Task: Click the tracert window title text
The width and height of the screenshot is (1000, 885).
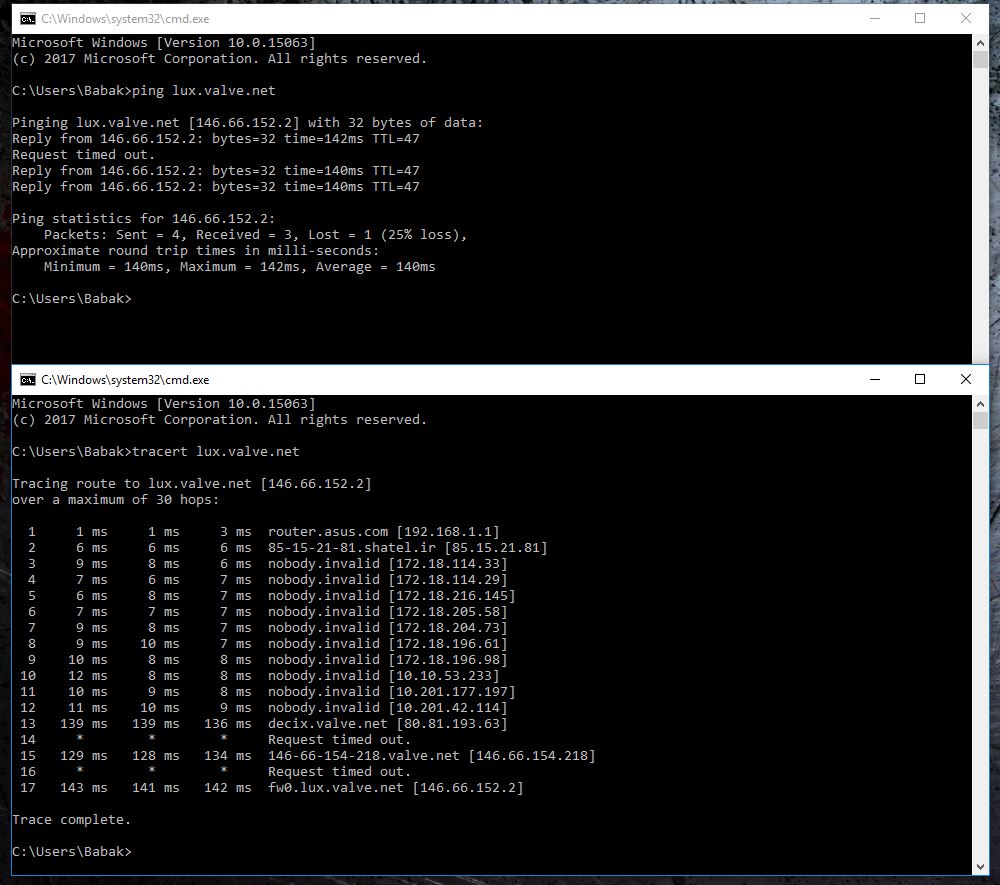Action: (125, 380)
